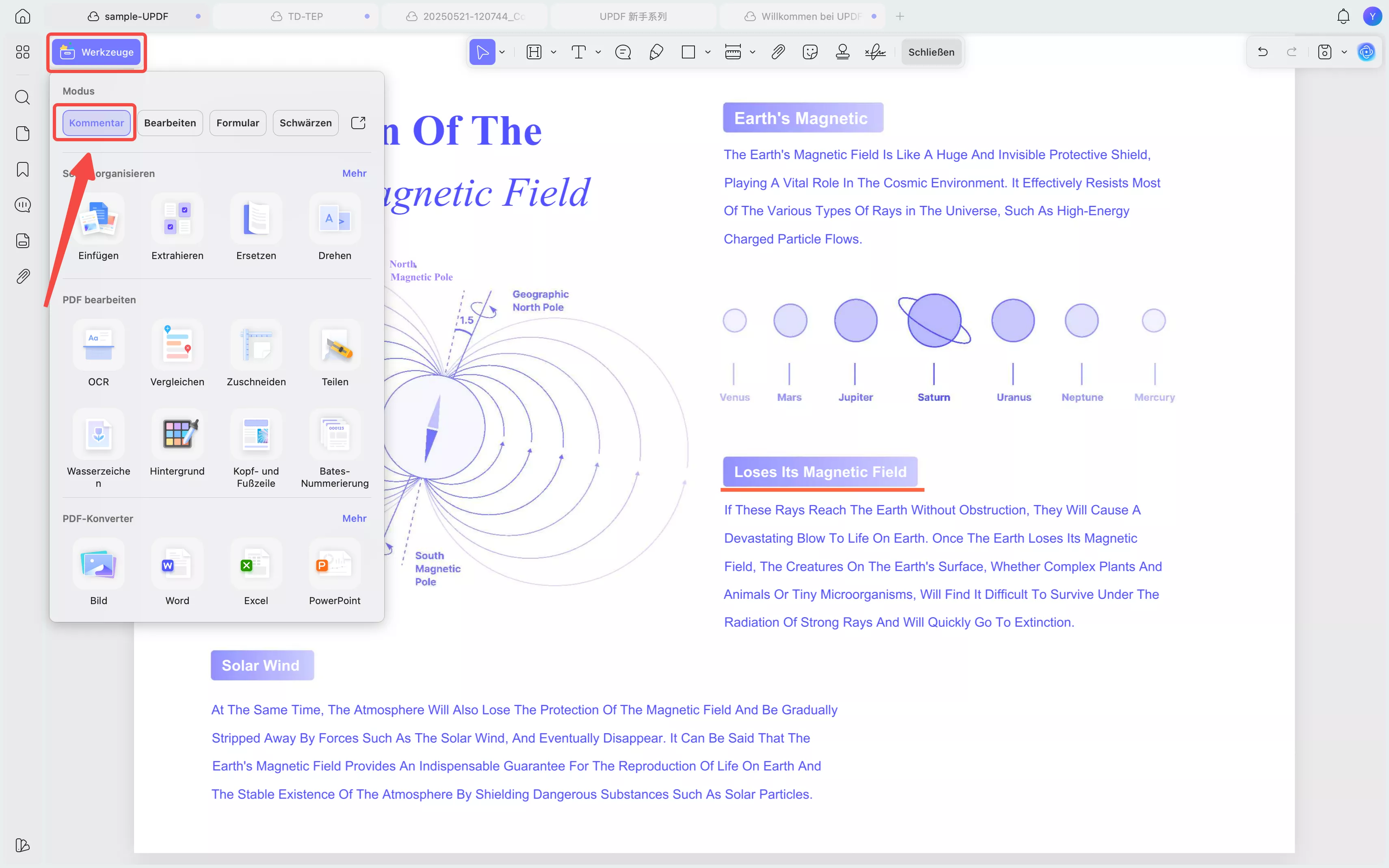Open the bookmark panel in sidebar
Image resolution: width=1389 pixels, height=868 pixels.
click(22, 169)
